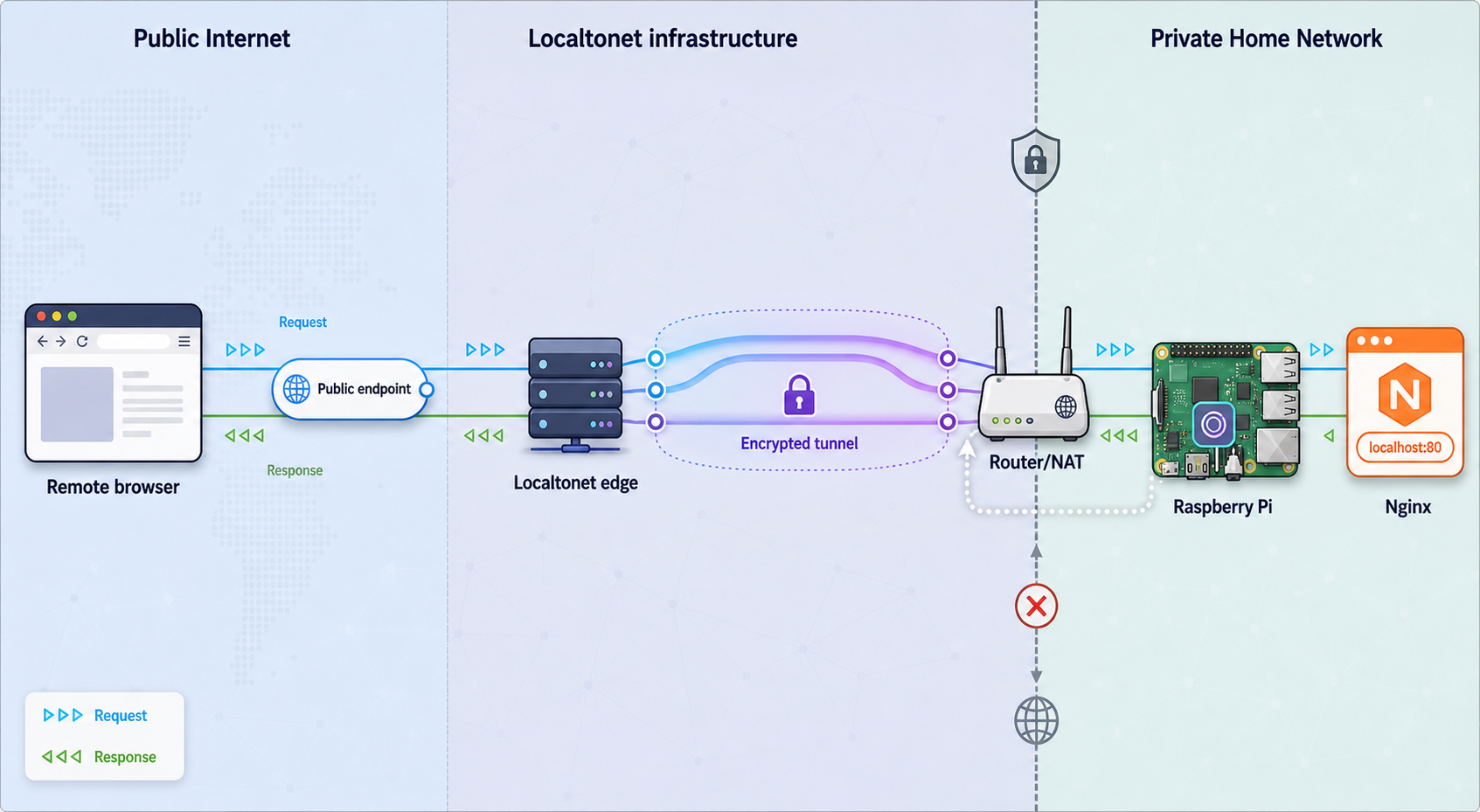Click the 'Router/NAT' caption

(x=1036, y=462)
